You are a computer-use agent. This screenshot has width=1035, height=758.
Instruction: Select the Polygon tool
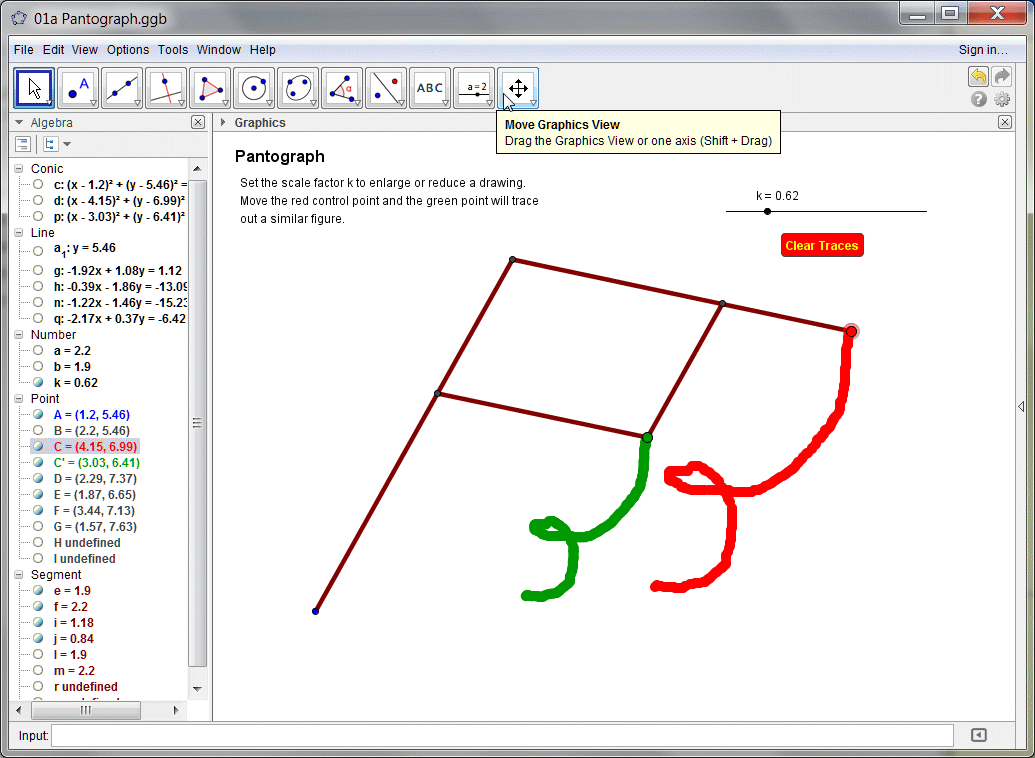point(210,88)
